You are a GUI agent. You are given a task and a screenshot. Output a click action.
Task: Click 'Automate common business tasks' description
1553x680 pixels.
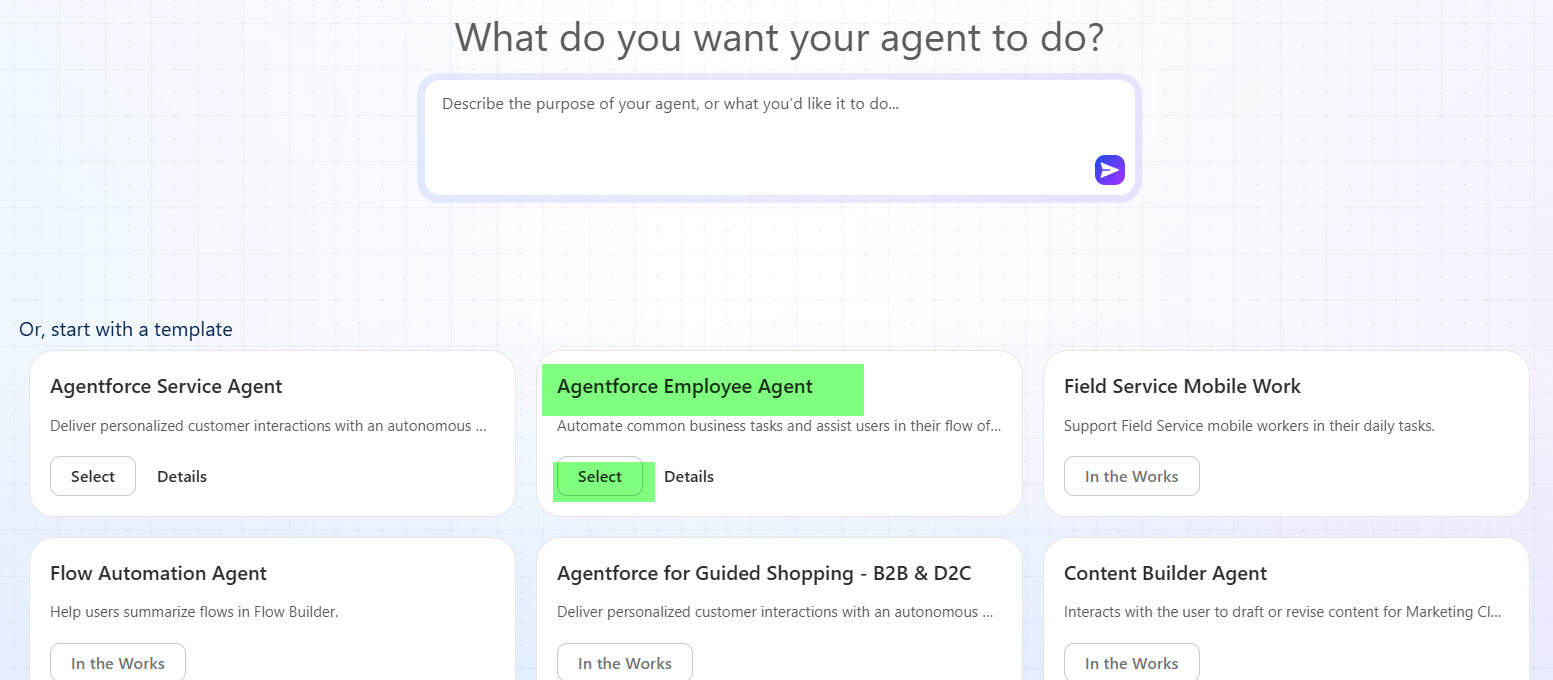(779, 426)
